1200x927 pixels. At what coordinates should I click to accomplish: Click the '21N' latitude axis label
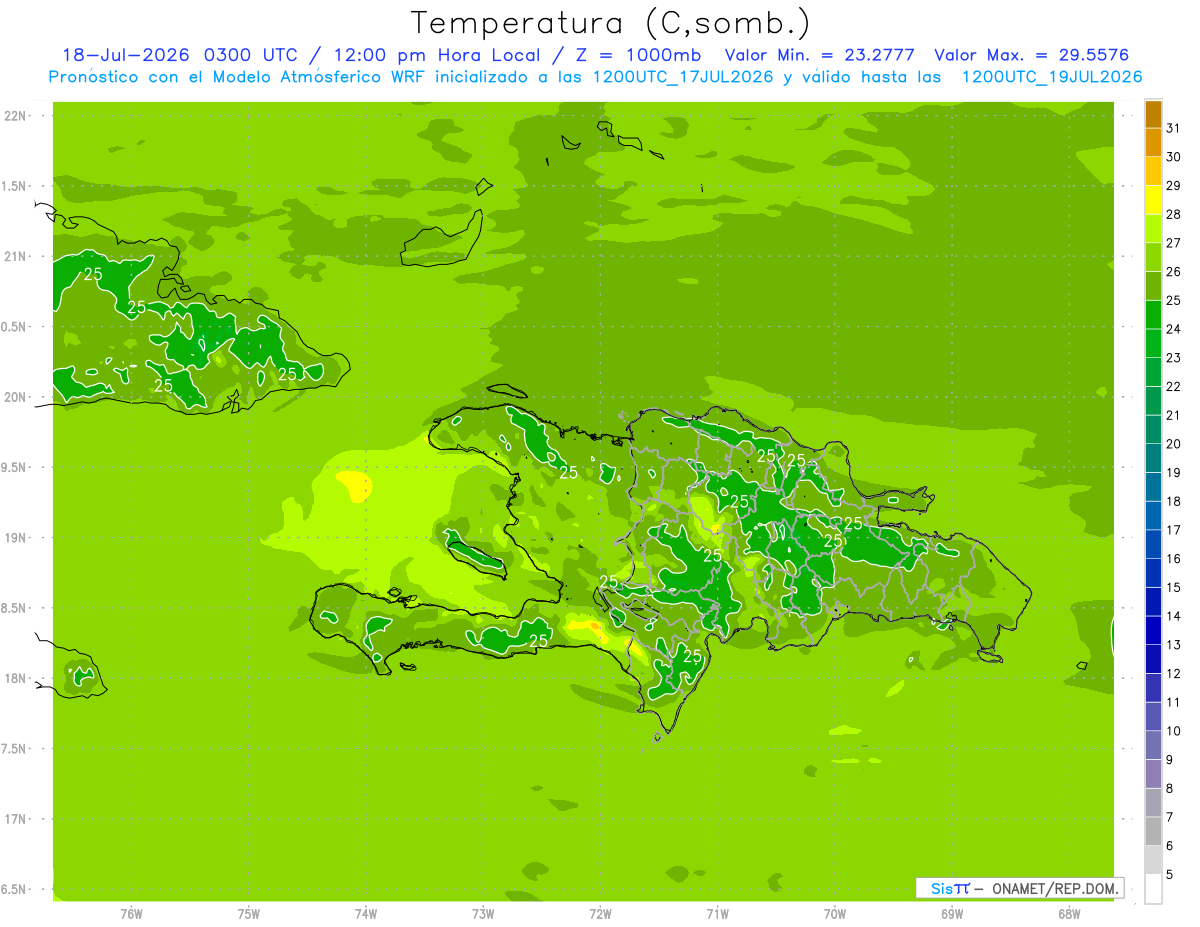16,257
